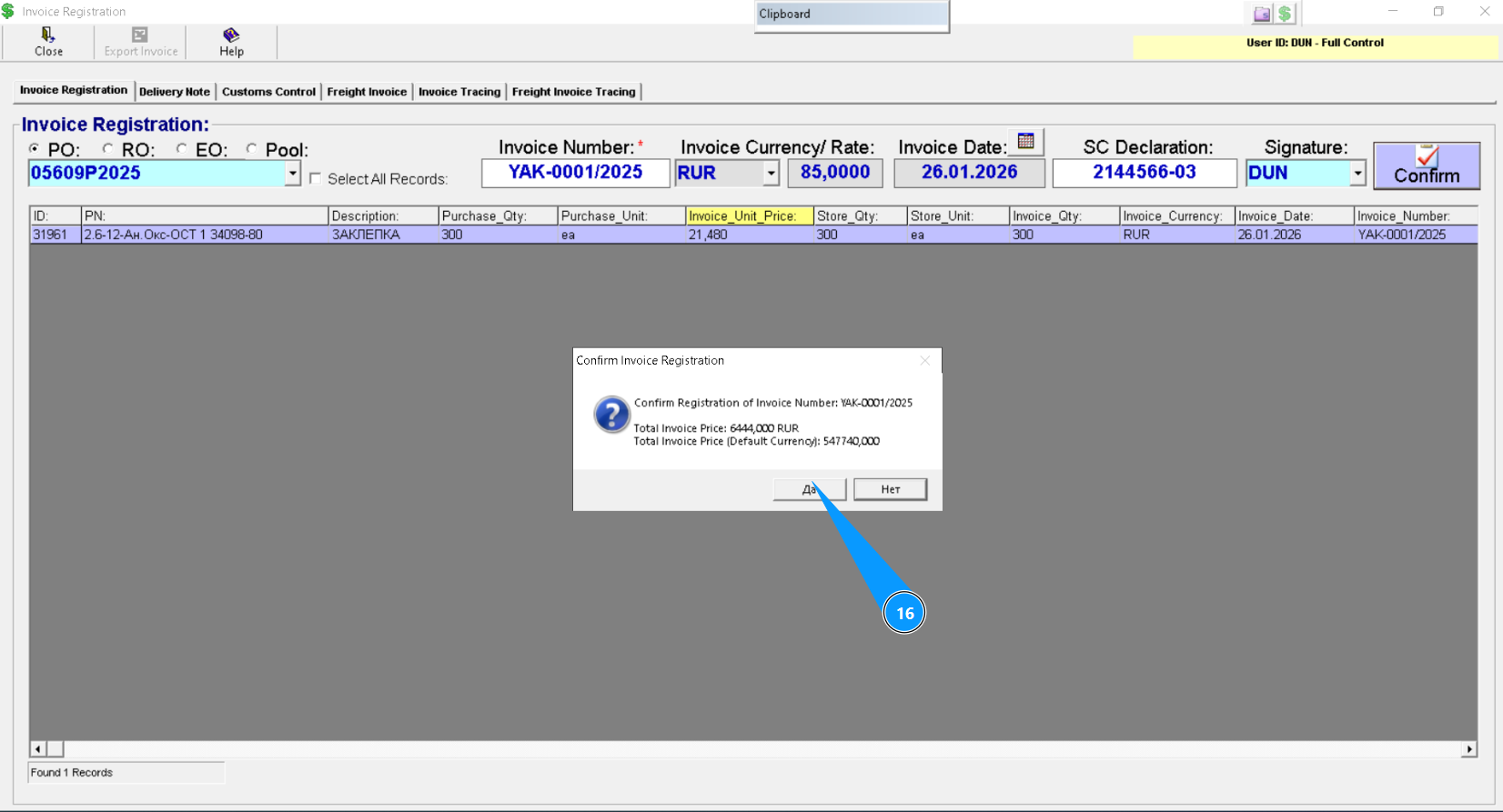
Task: Open the Delivery Note tab
Action: (175, 92)
